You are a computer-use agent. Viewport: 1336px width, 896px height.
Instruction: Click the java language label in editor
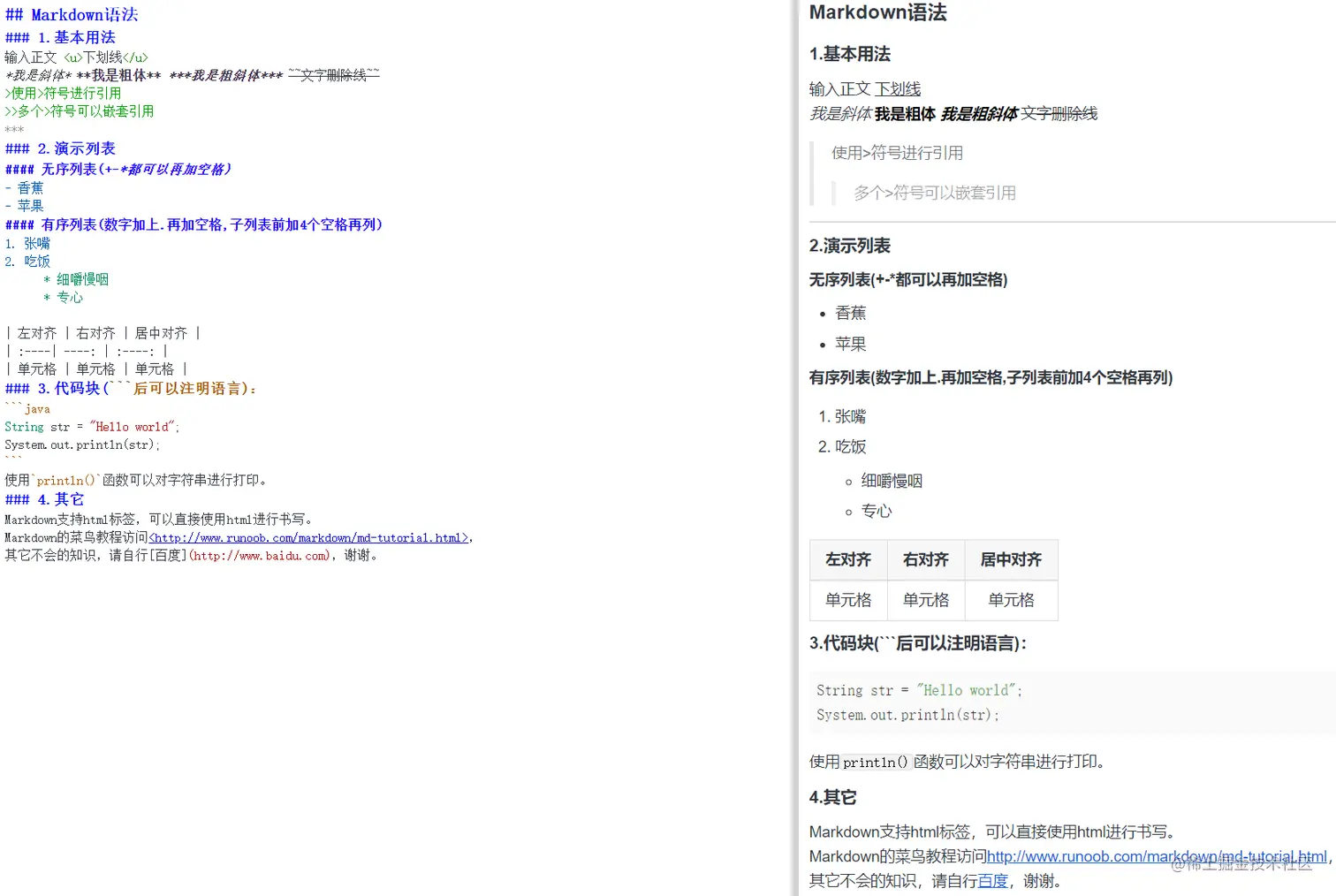(36, 408)
